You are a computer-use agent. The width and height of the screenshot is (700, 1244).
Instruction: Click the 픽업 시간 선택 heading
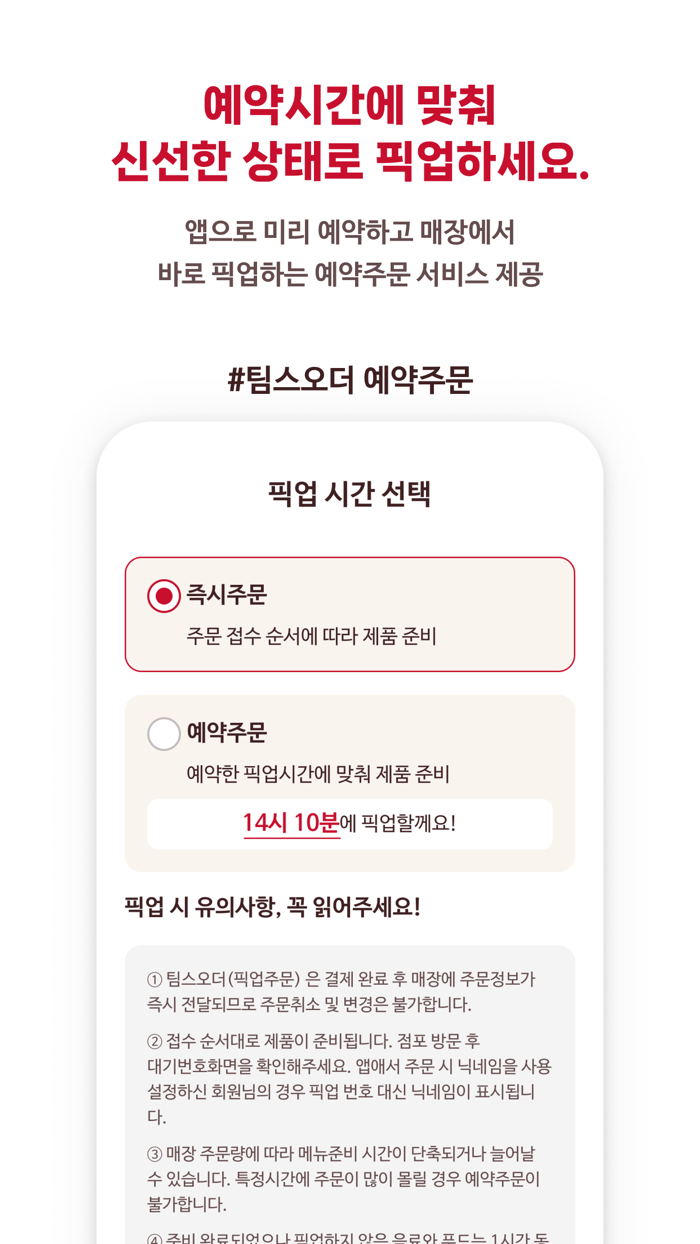349,492
